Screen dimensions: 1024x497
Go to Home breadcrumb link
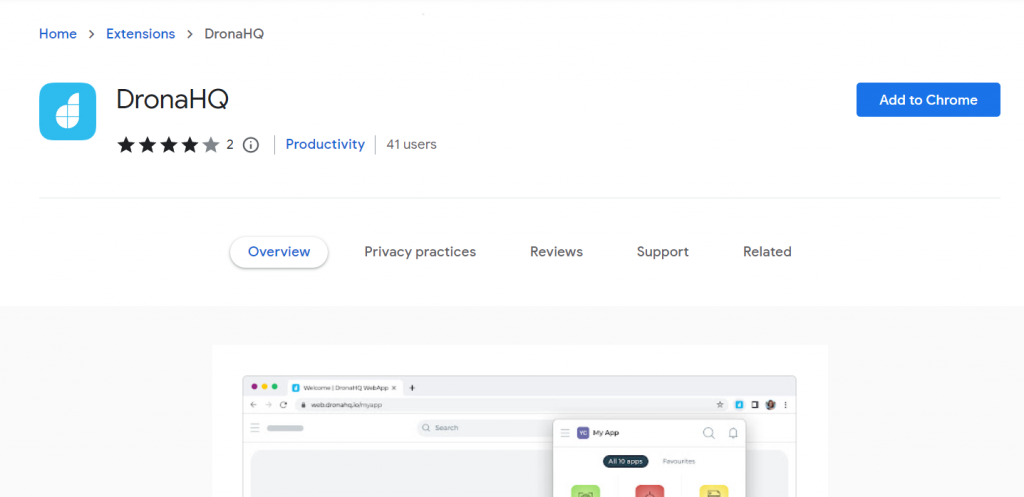coord(57,34)
